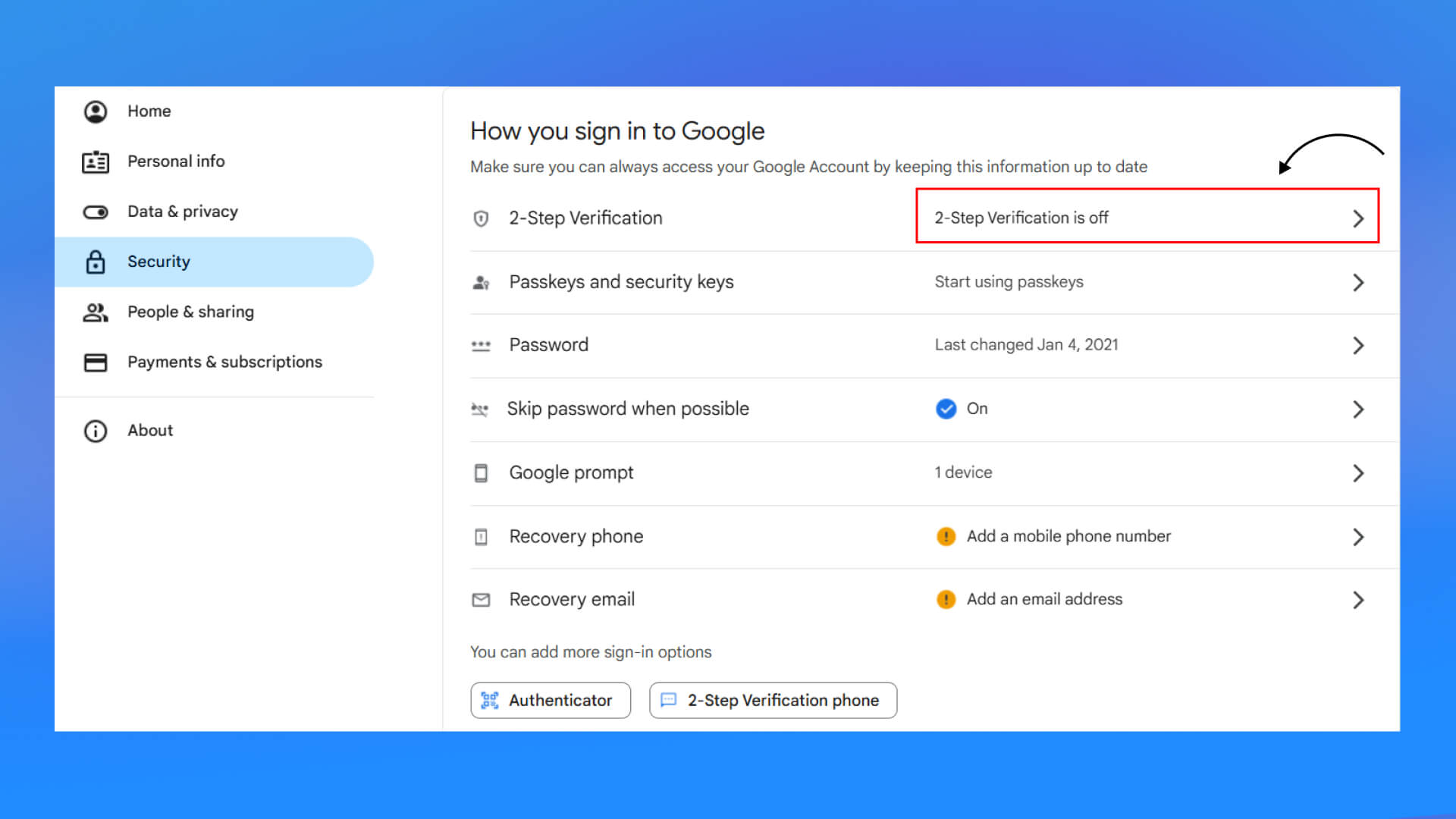The height and width of the screenshot is (819, 1456).
Task: Click the Home sidebar icon
Action: pos(96,110)
